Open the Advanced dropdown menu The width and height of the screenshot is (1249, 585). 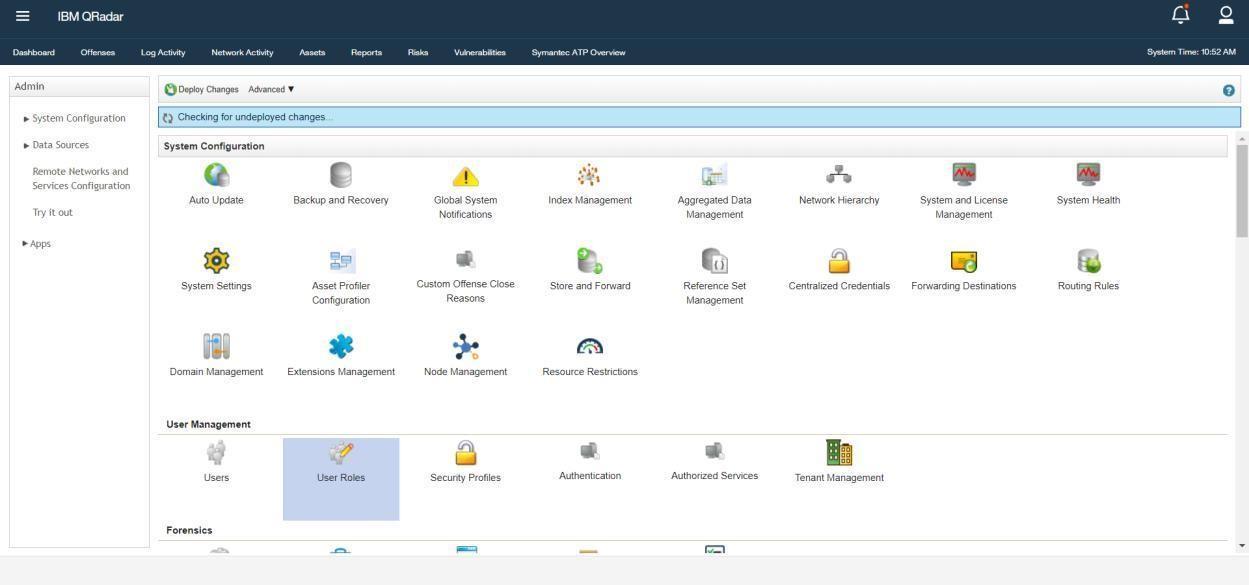(271, 90)
